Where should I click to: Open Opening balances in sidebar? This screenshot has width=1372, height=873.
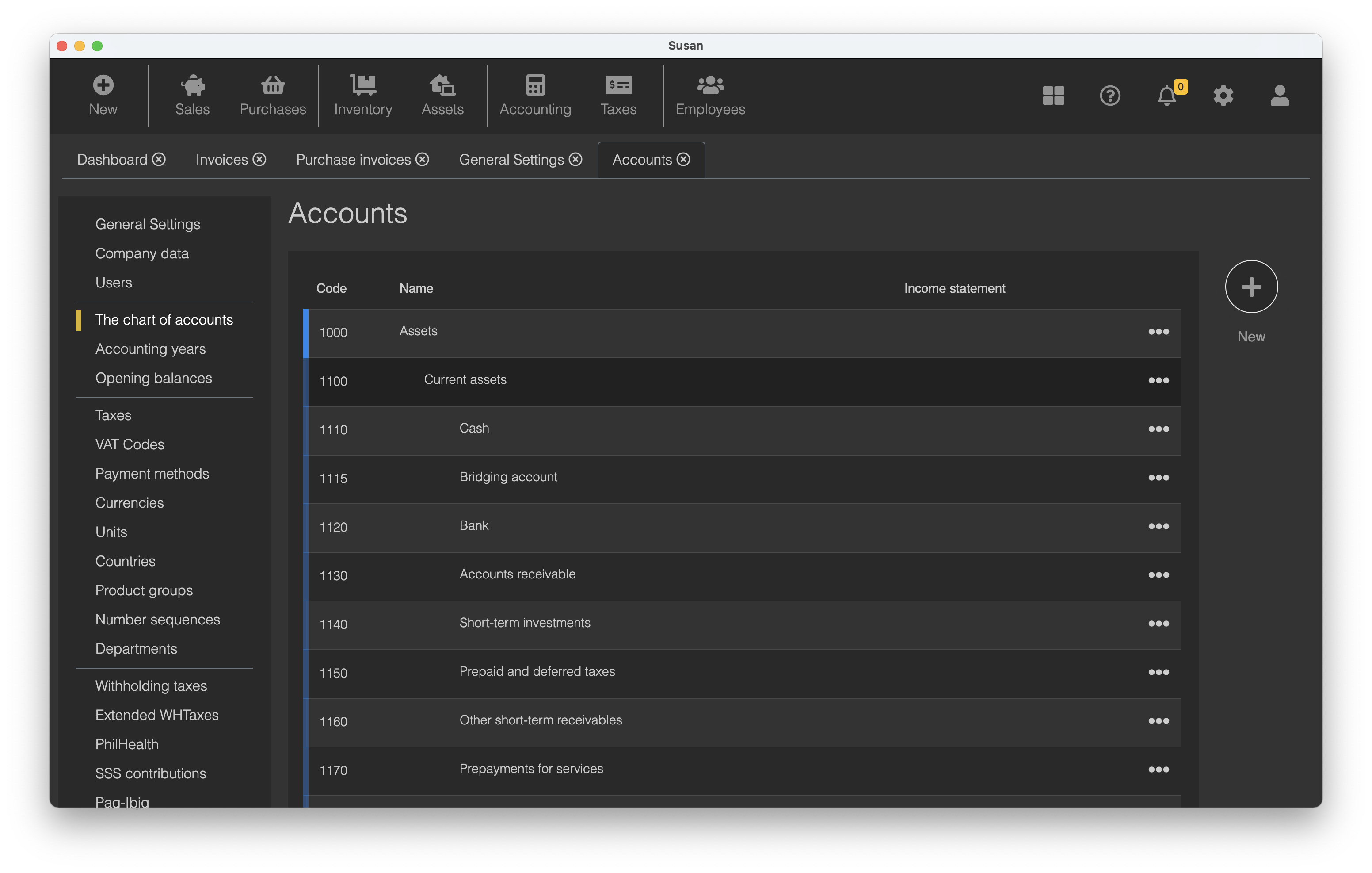pos(153,378)
